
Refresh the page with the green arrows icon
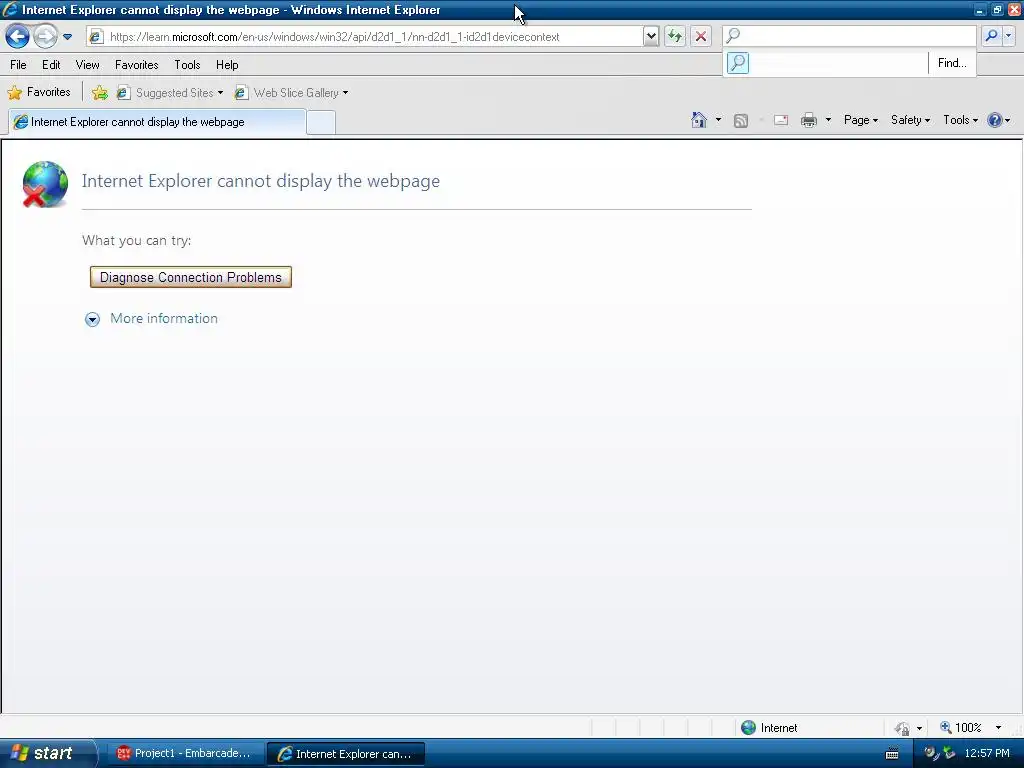click(x=675, y=37)
